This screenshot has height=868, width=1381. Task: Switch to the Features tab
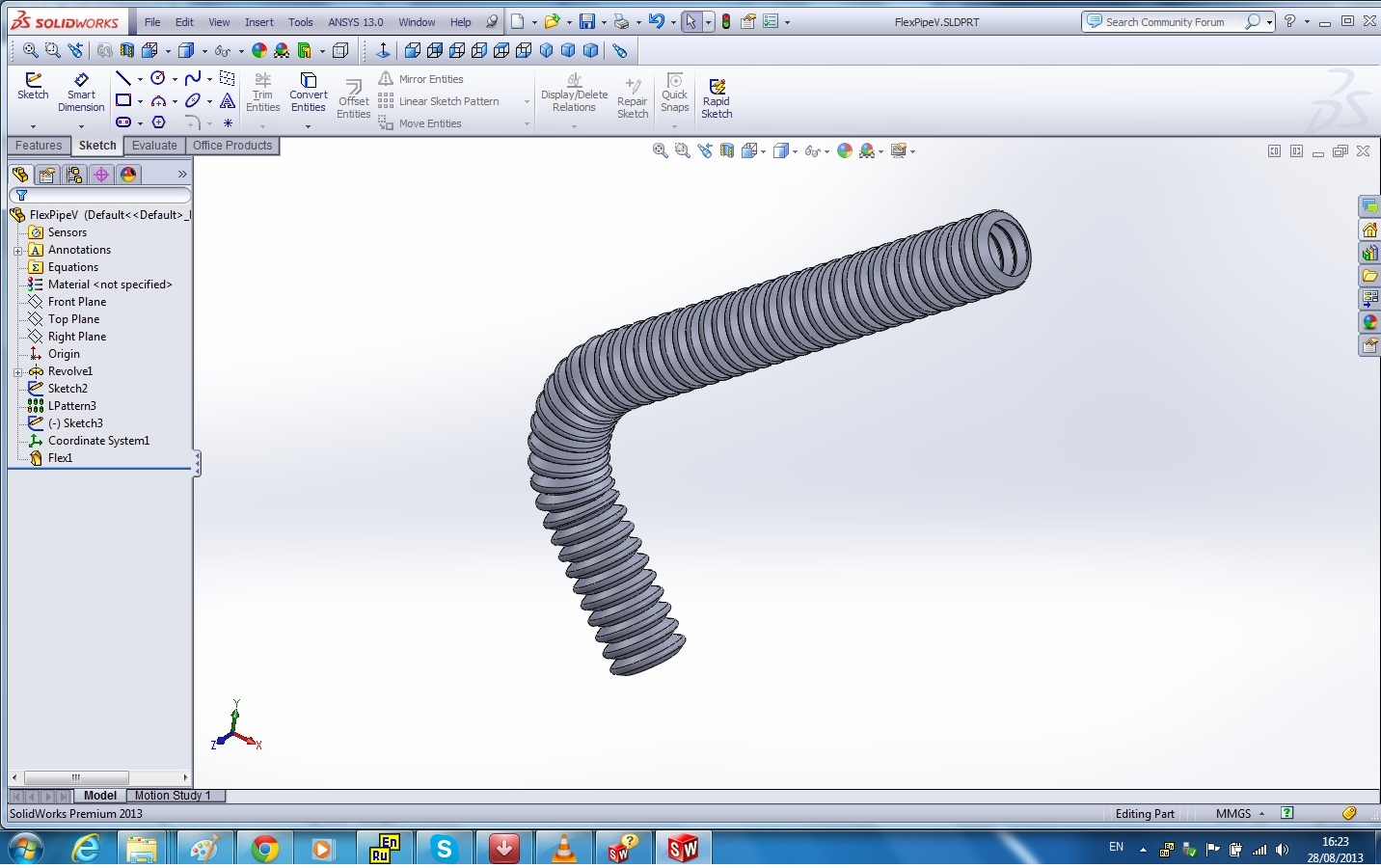pyautogui.click(x=39, y=146)
